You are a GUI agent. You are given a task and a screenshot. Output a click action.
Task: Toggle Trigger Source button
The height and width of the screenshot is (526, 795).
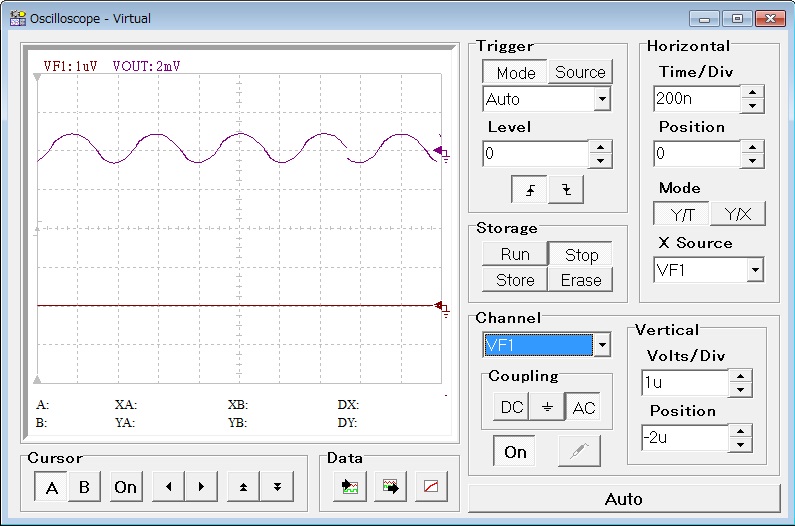[x=580, y=72]
